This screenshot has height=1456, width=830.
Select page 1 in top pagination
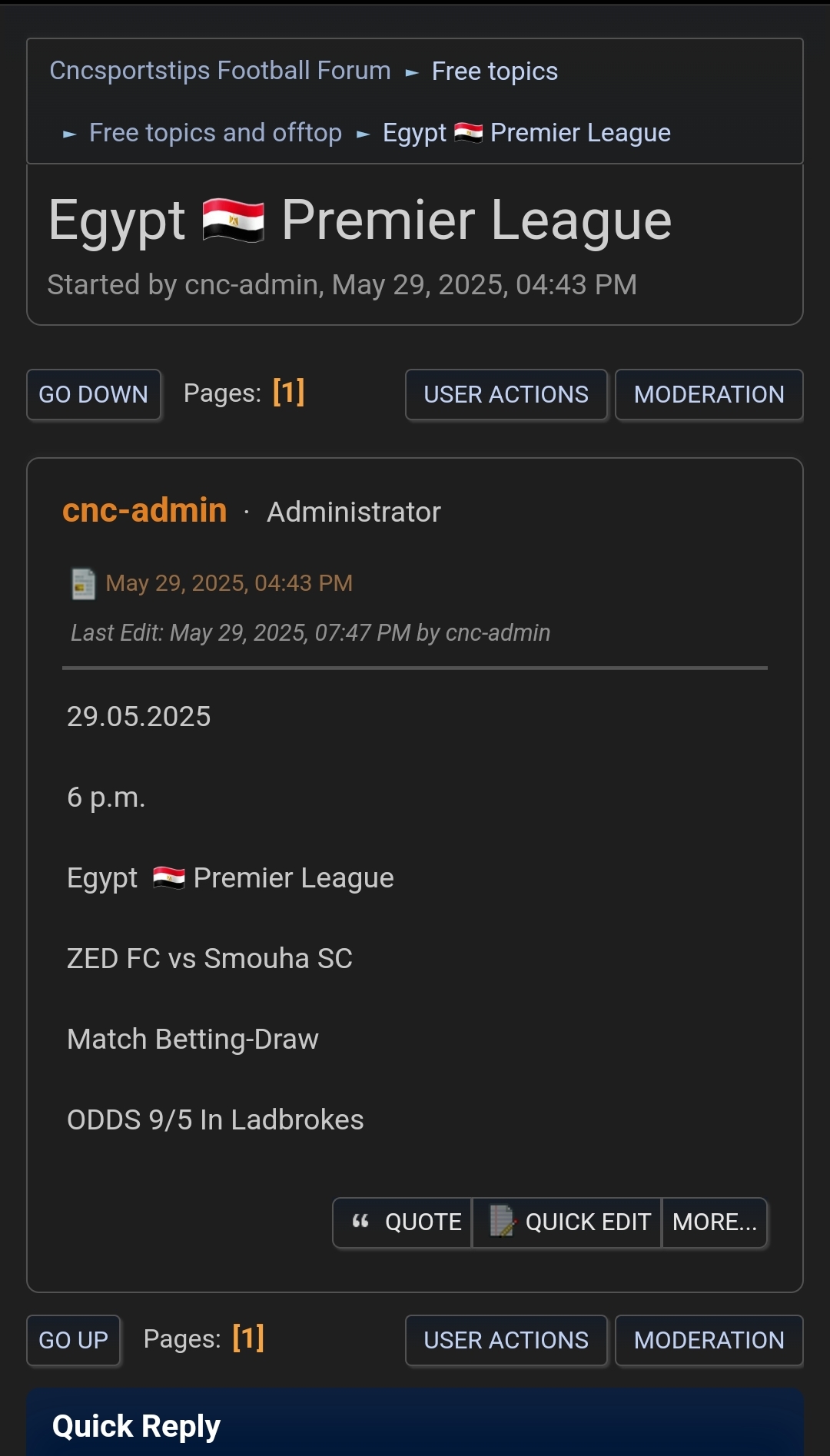(289, 393)
